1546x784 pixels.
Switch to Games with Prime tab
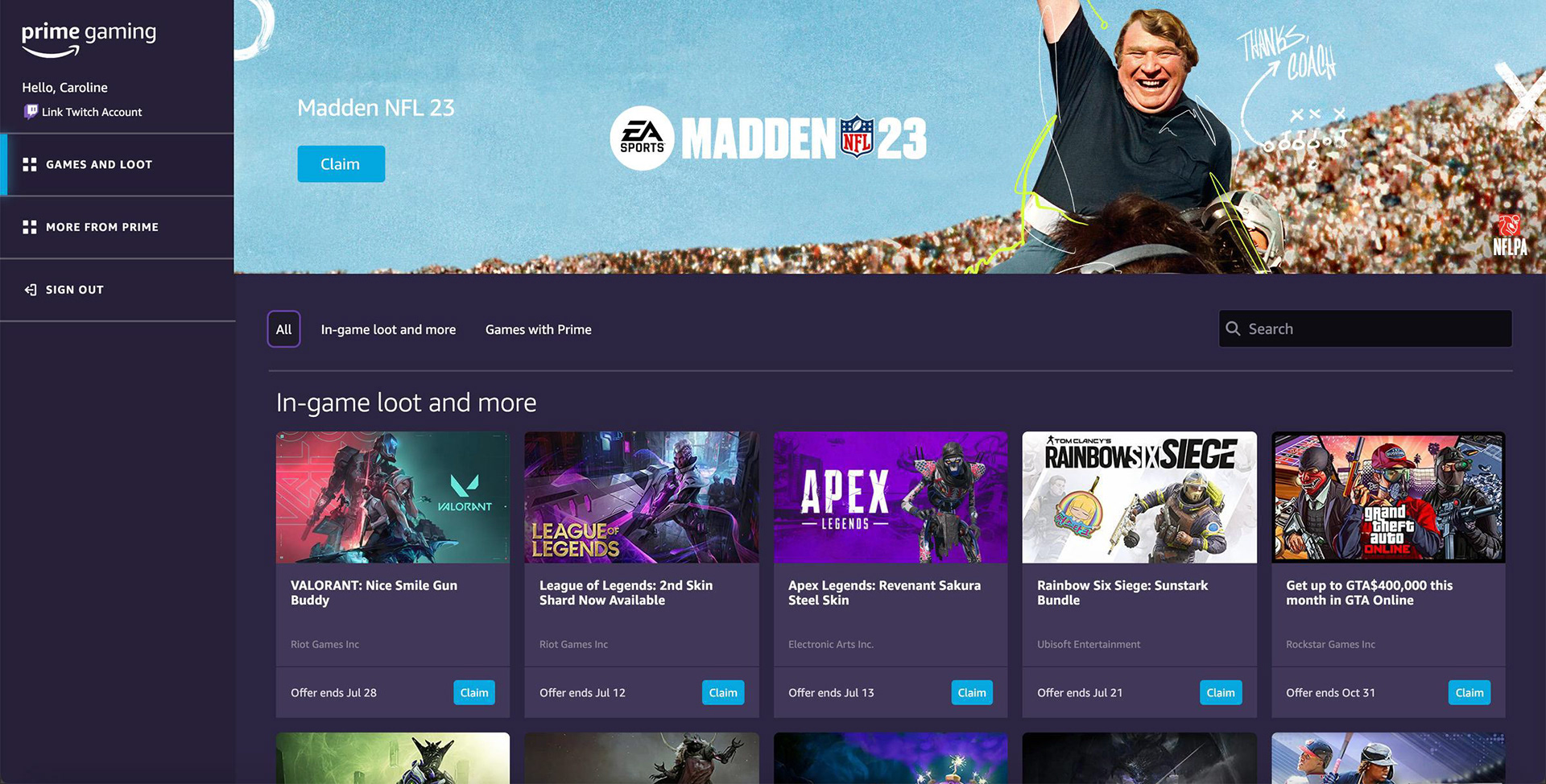538,329
